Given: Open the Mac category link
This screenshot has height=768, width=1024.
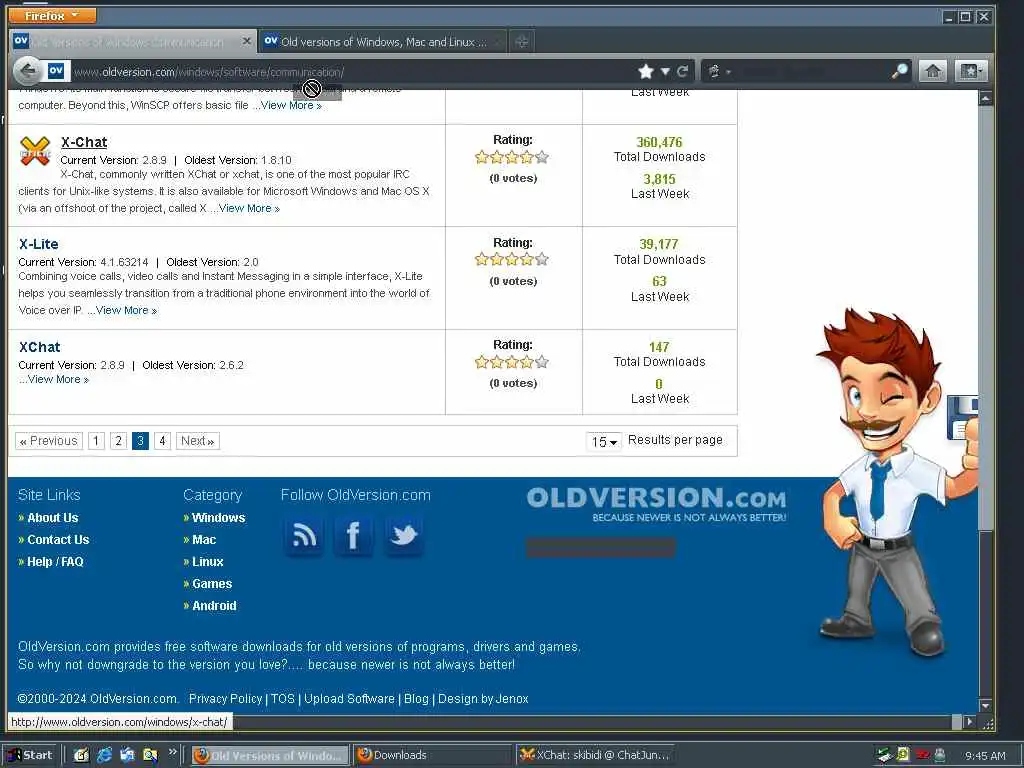Looking at the screenshot, I should point(204,539).
